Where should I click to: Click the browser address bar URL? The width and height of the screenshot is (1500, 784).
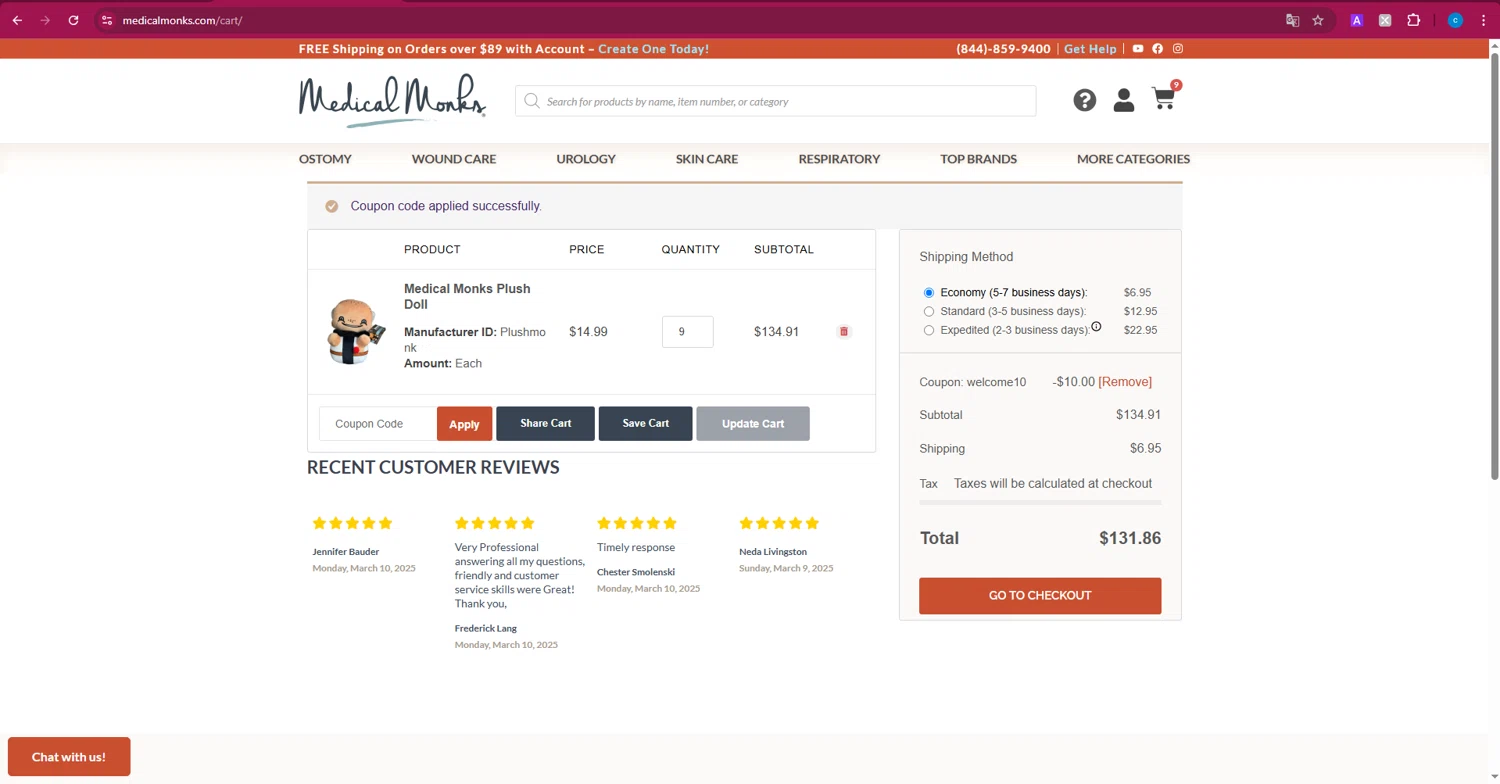[x=182, y=20]
